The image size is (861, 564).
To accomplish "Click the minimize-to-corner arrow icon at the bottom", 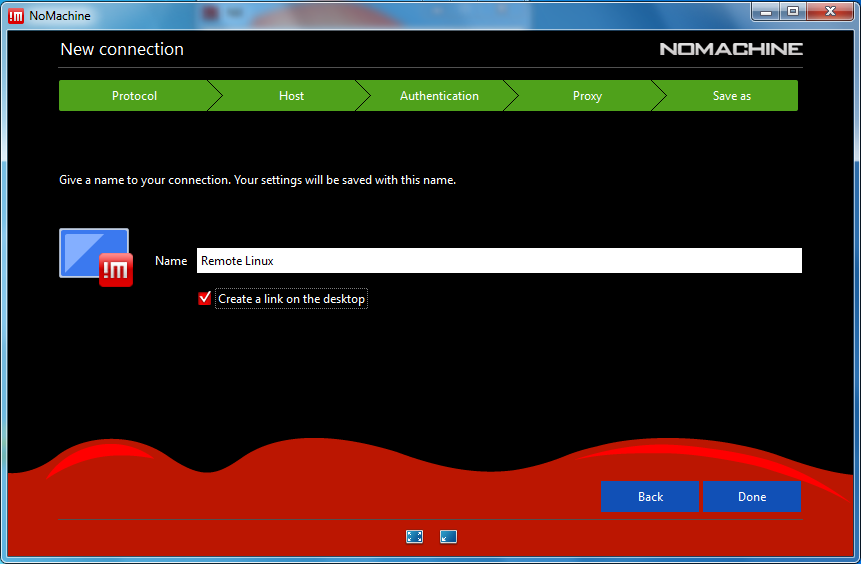I will coord(448,537).
